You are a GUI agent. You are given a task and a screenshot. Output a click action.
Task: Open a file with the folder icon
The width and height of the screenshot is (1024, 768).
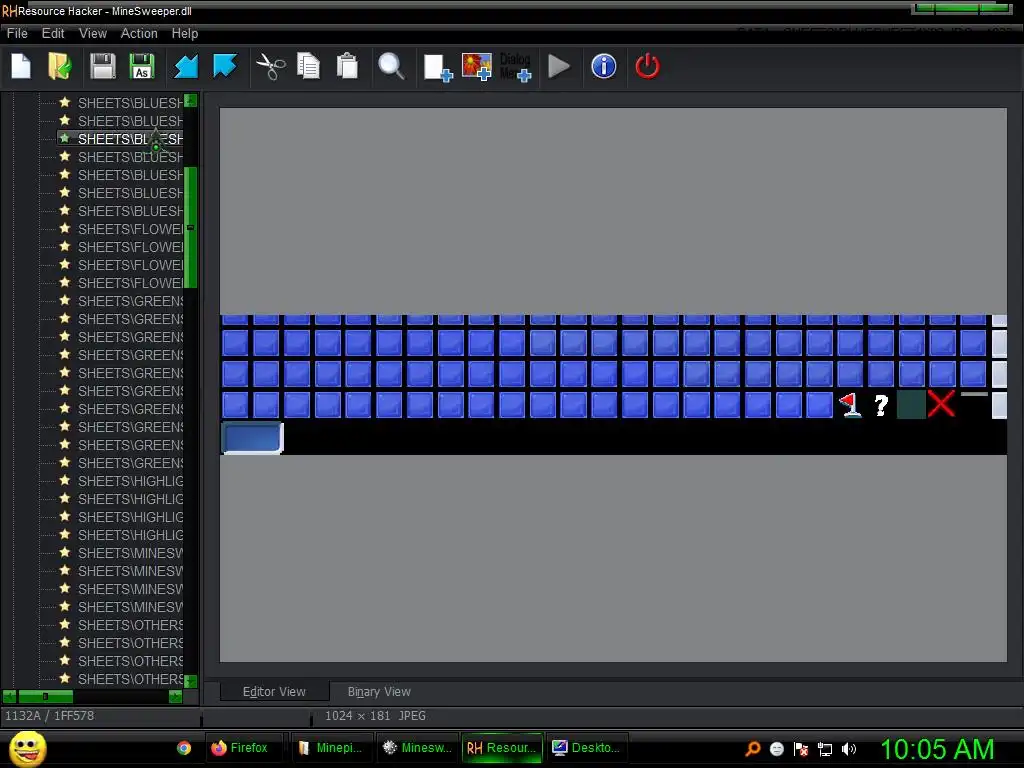coord(59,66)
